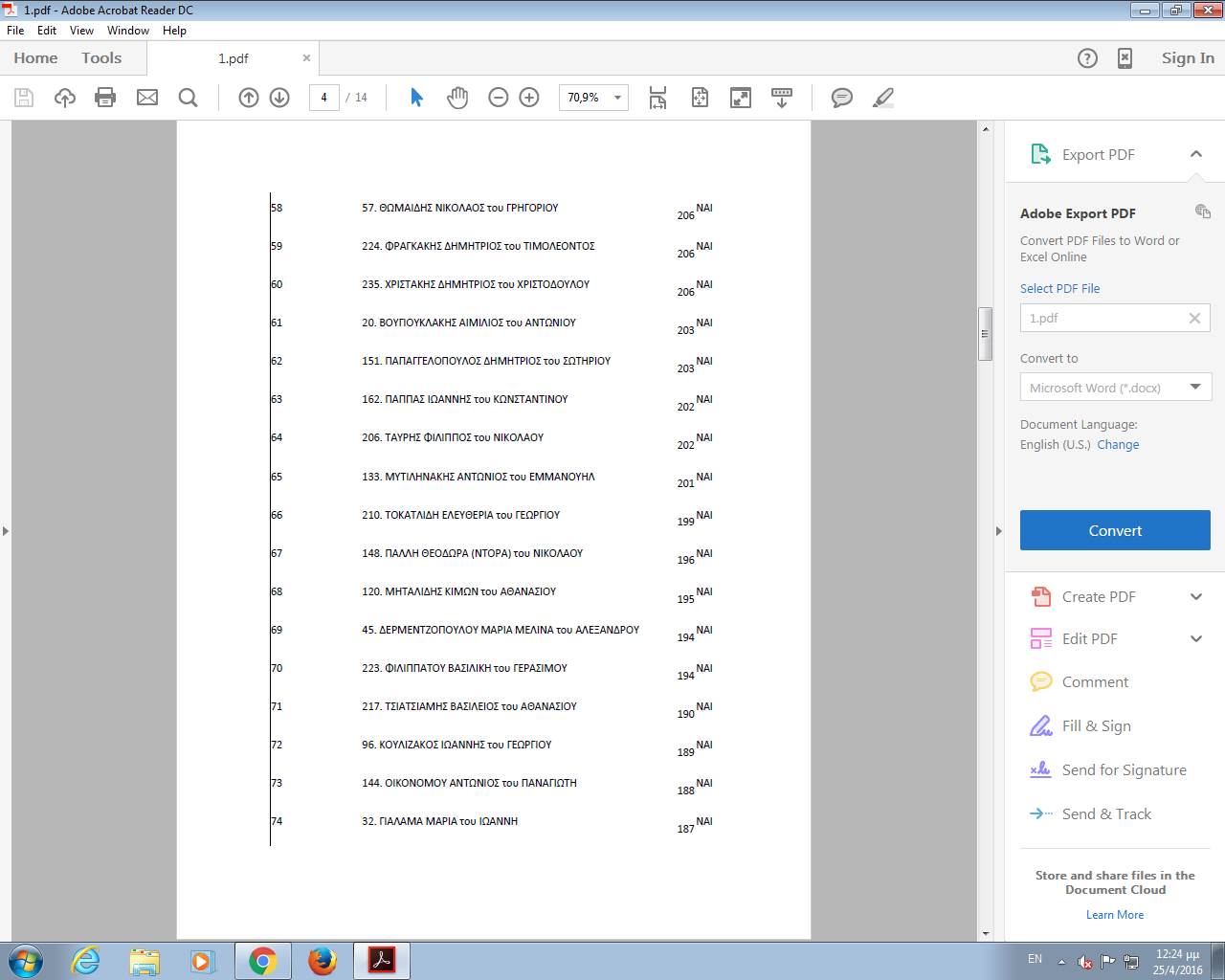
Task: Click the Convert button
Action: point(1115,530)
